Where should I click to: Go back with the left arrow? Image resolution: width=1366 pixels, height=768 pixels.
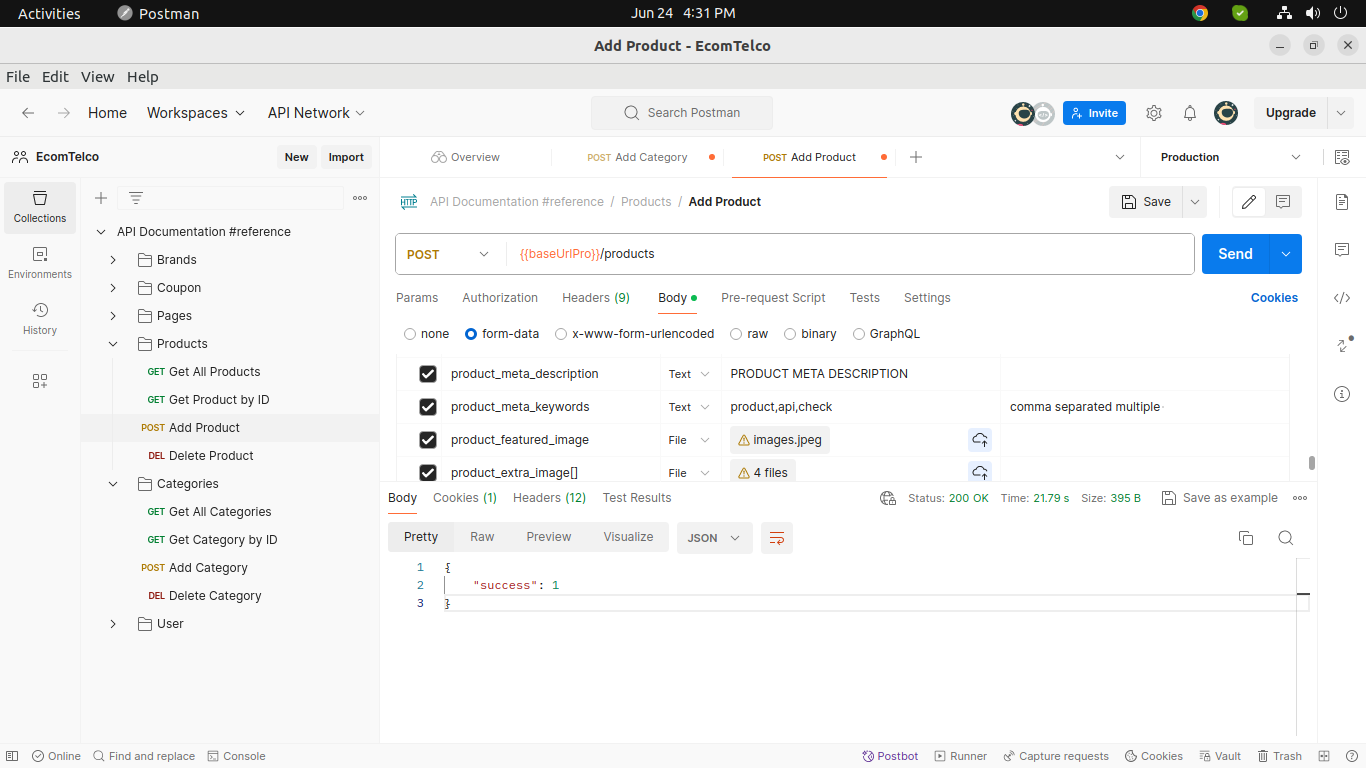[28, 113]
